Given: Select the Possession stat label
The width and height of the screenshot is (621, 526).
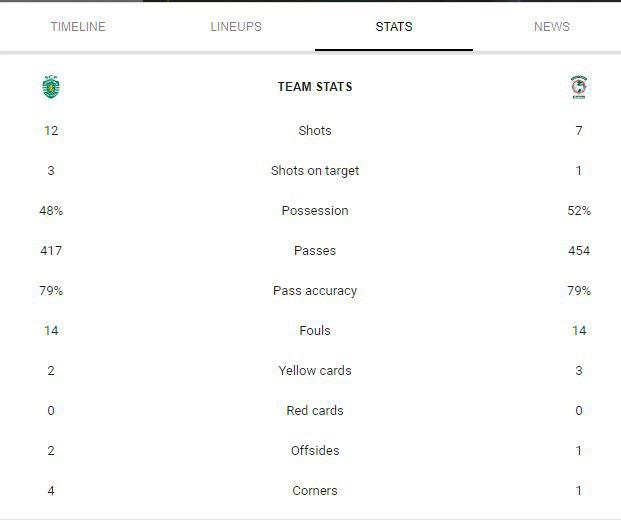Looking at the screenshot, I should (315, 211).
